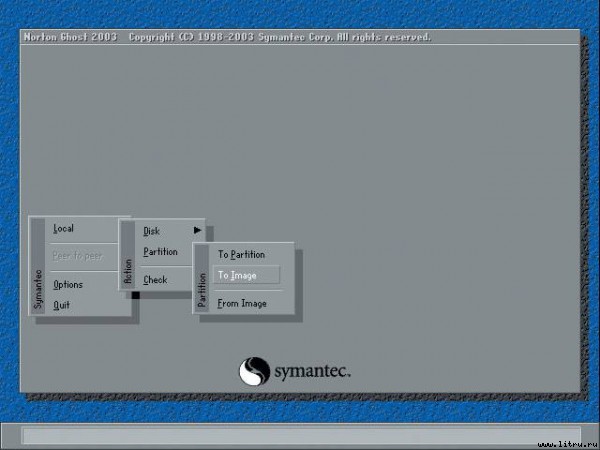Viewport: 600px width, 450px height.
Task: Choose To Image option
Action: (x=246, y=275)
